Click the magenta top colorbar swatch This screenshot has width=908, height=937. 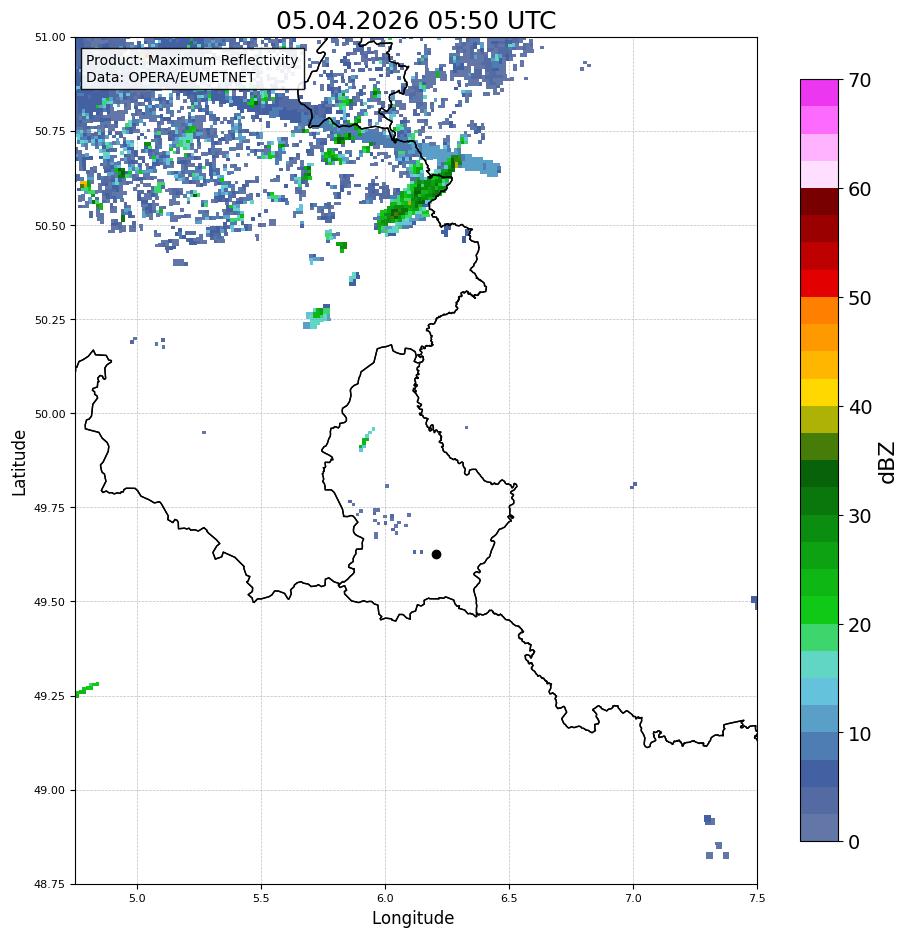820,93
